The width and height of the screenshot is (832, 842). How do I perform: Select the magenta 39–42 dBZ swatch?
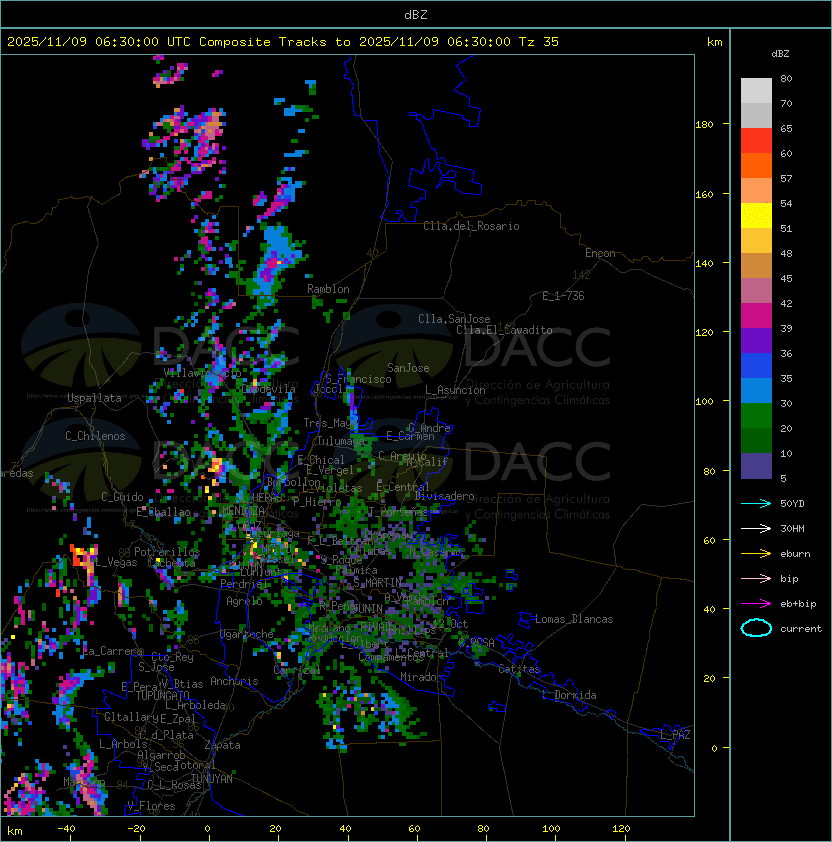[756, 315]
